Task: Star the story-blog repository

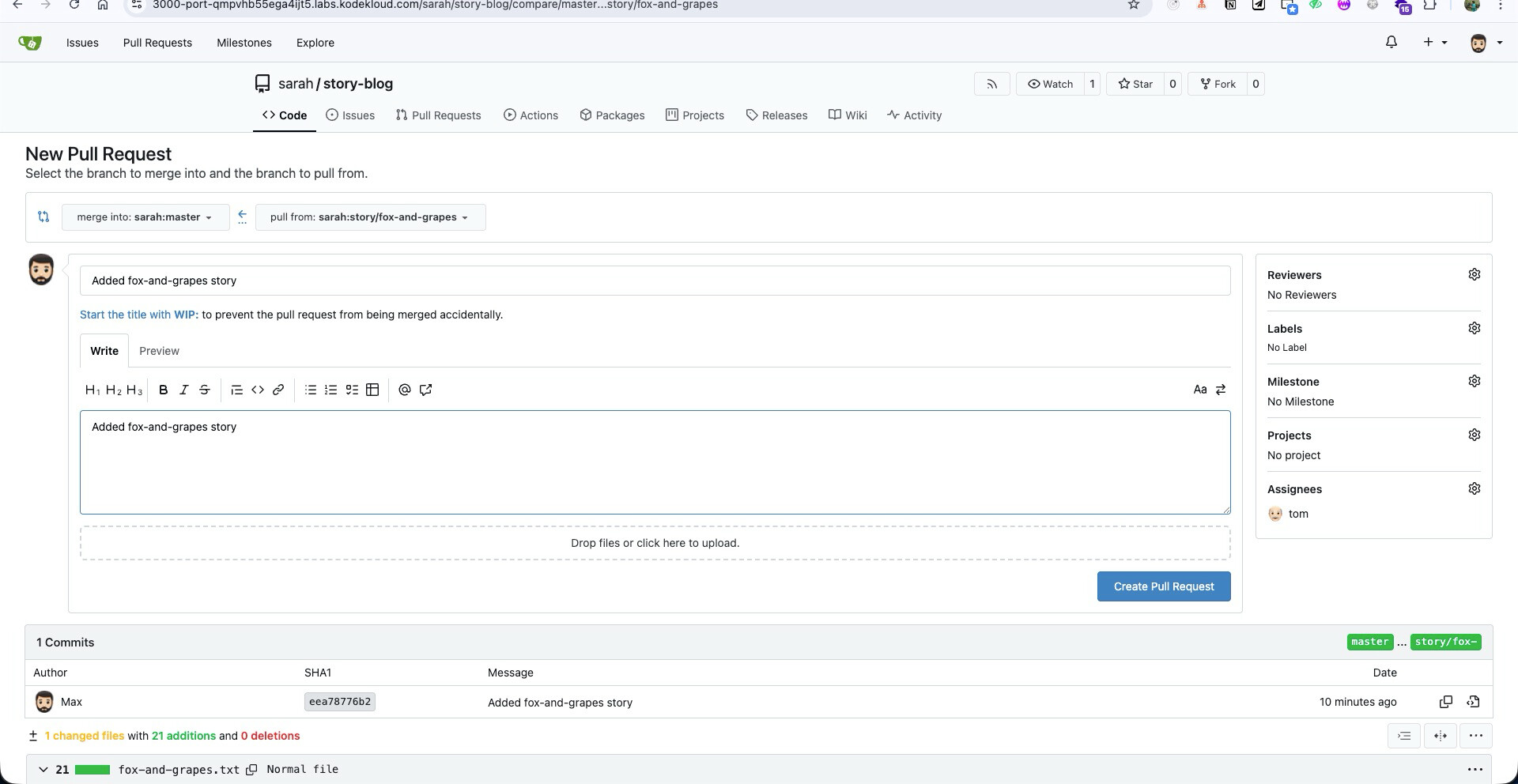Action: [x=1135, y=84]
